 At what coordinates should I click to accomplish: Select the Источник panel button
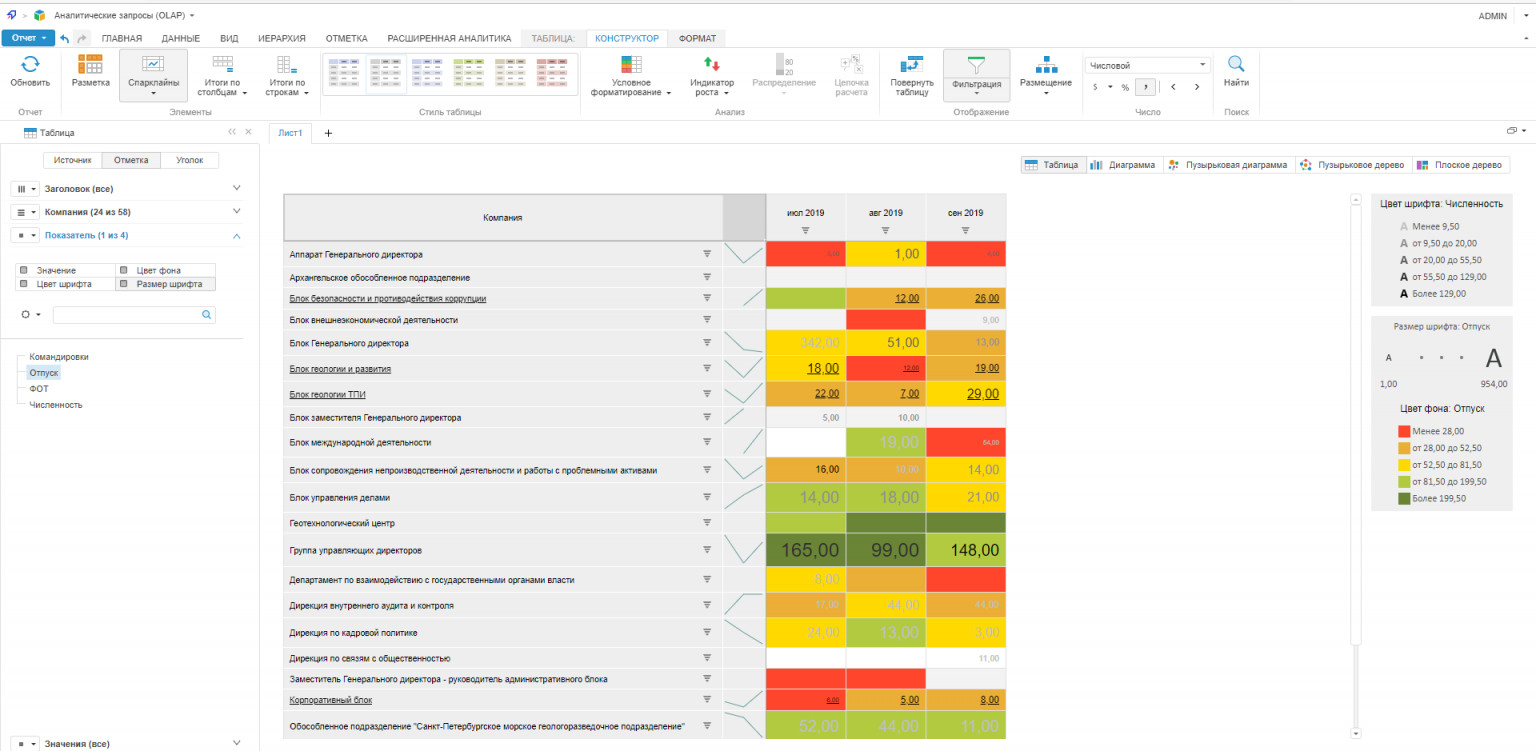(73, 160)
